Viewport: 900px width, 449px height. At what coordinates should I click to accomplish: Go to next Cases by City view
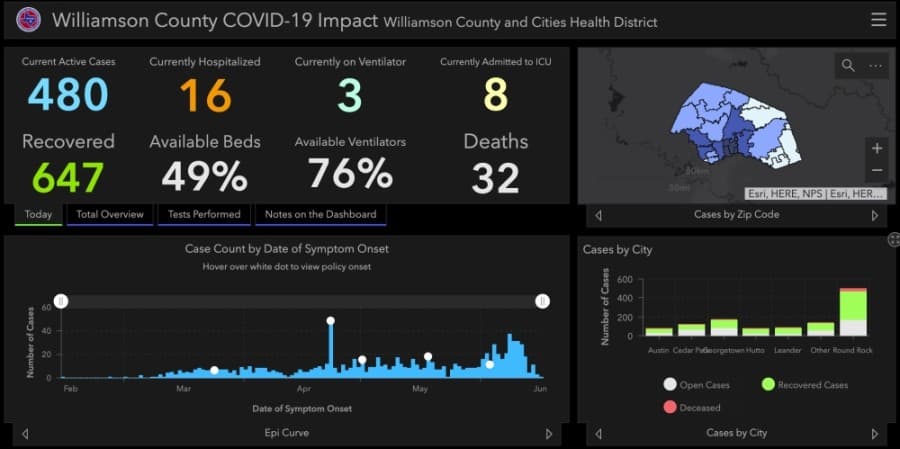875,433
